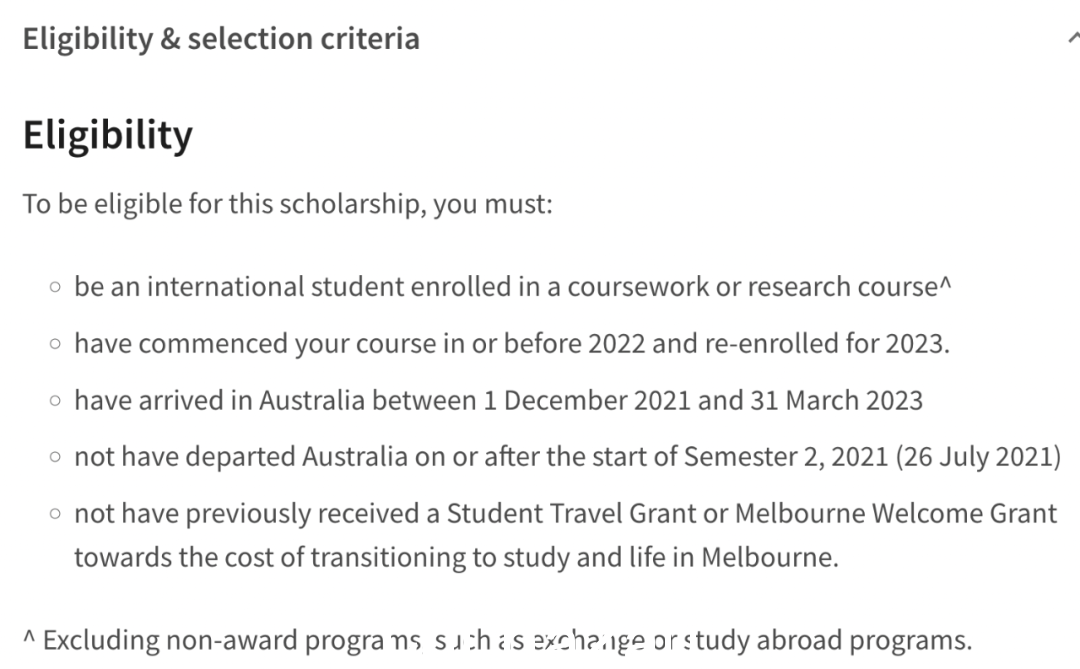Click '1 December 2021 and 31 March 2023' dates
This screenshot has width=1080, height=669.
703,401
